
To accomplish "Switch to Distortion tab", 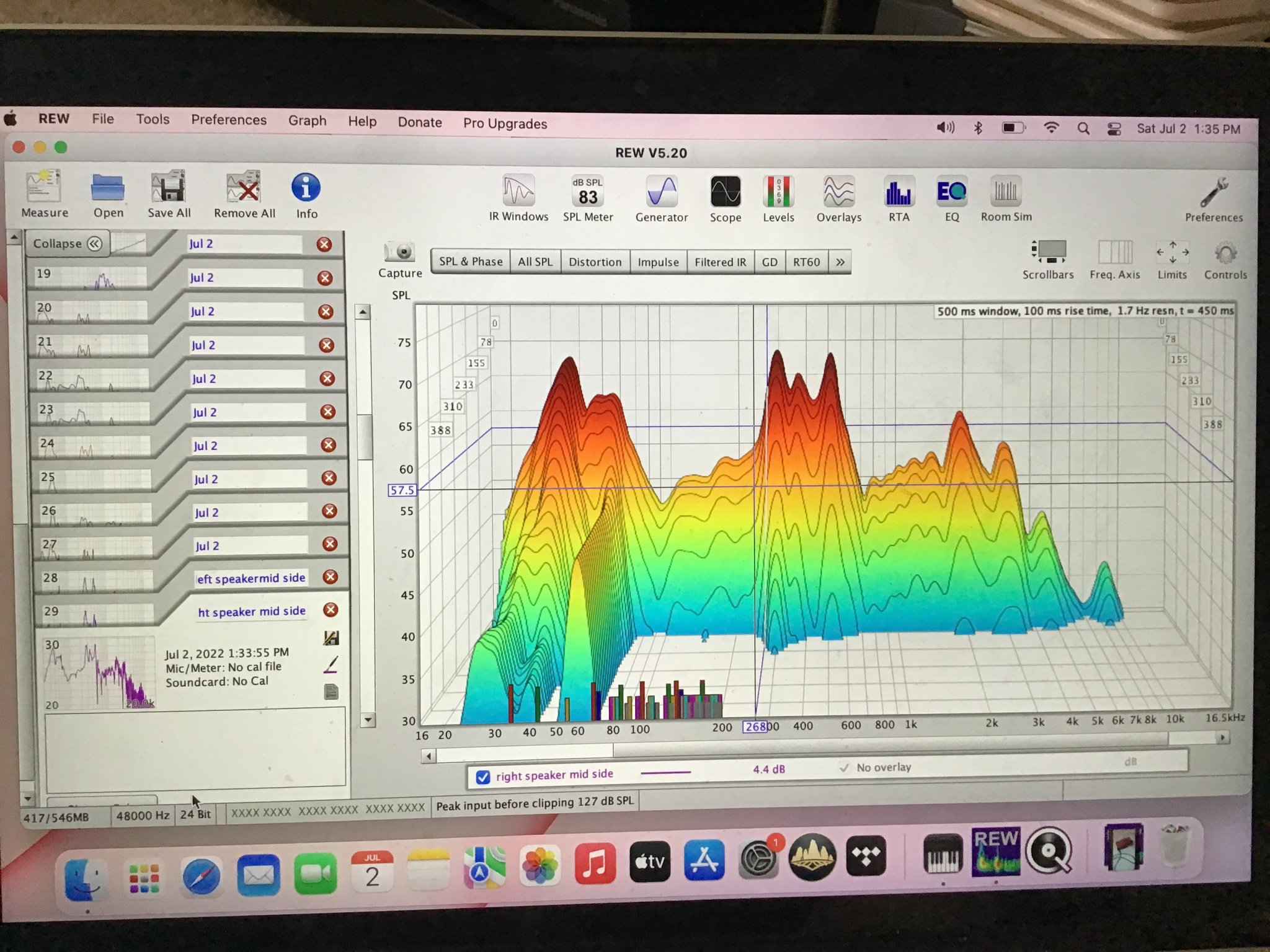I will (595, 262).
